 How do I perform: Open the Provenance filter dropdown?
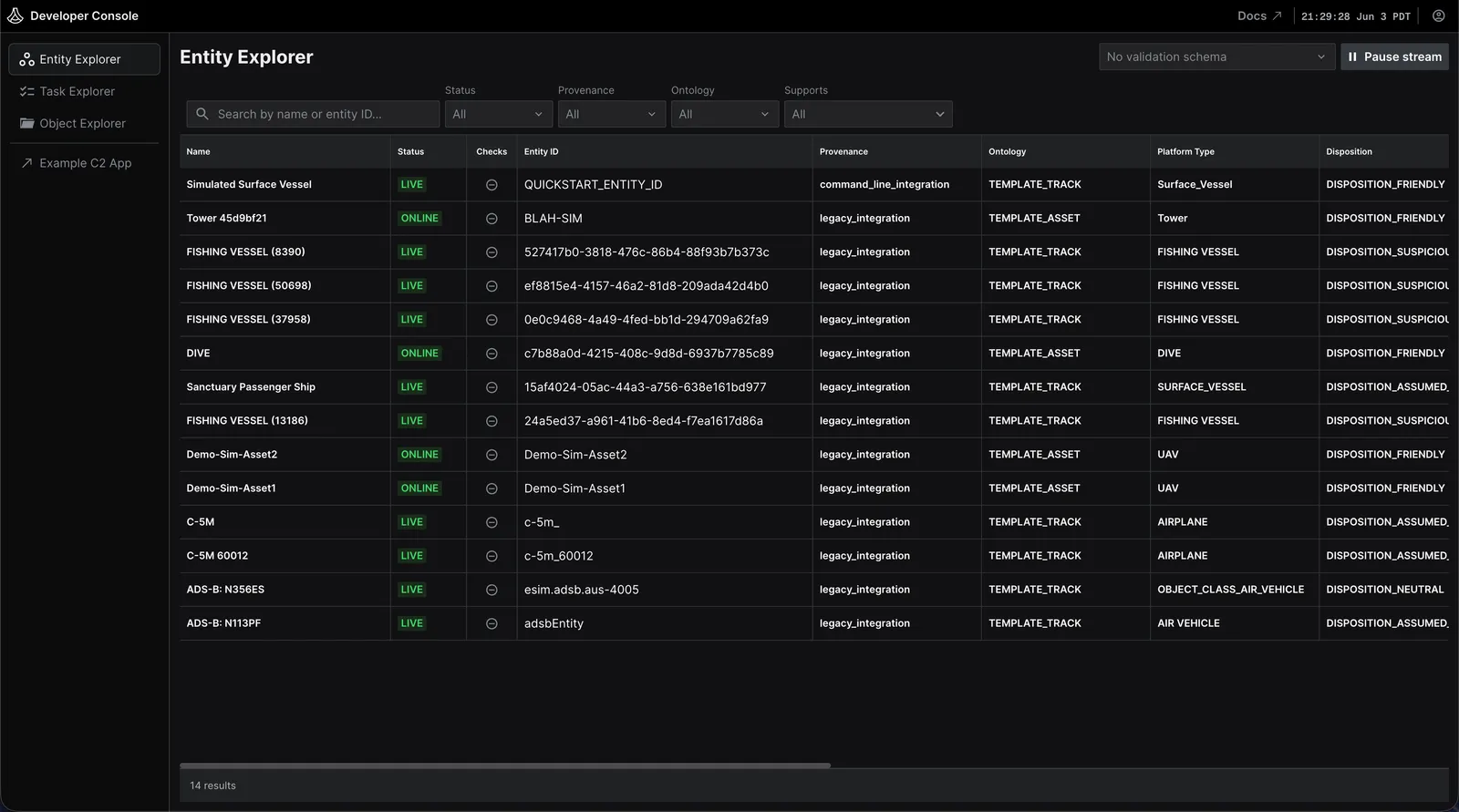tap(612, 114)
